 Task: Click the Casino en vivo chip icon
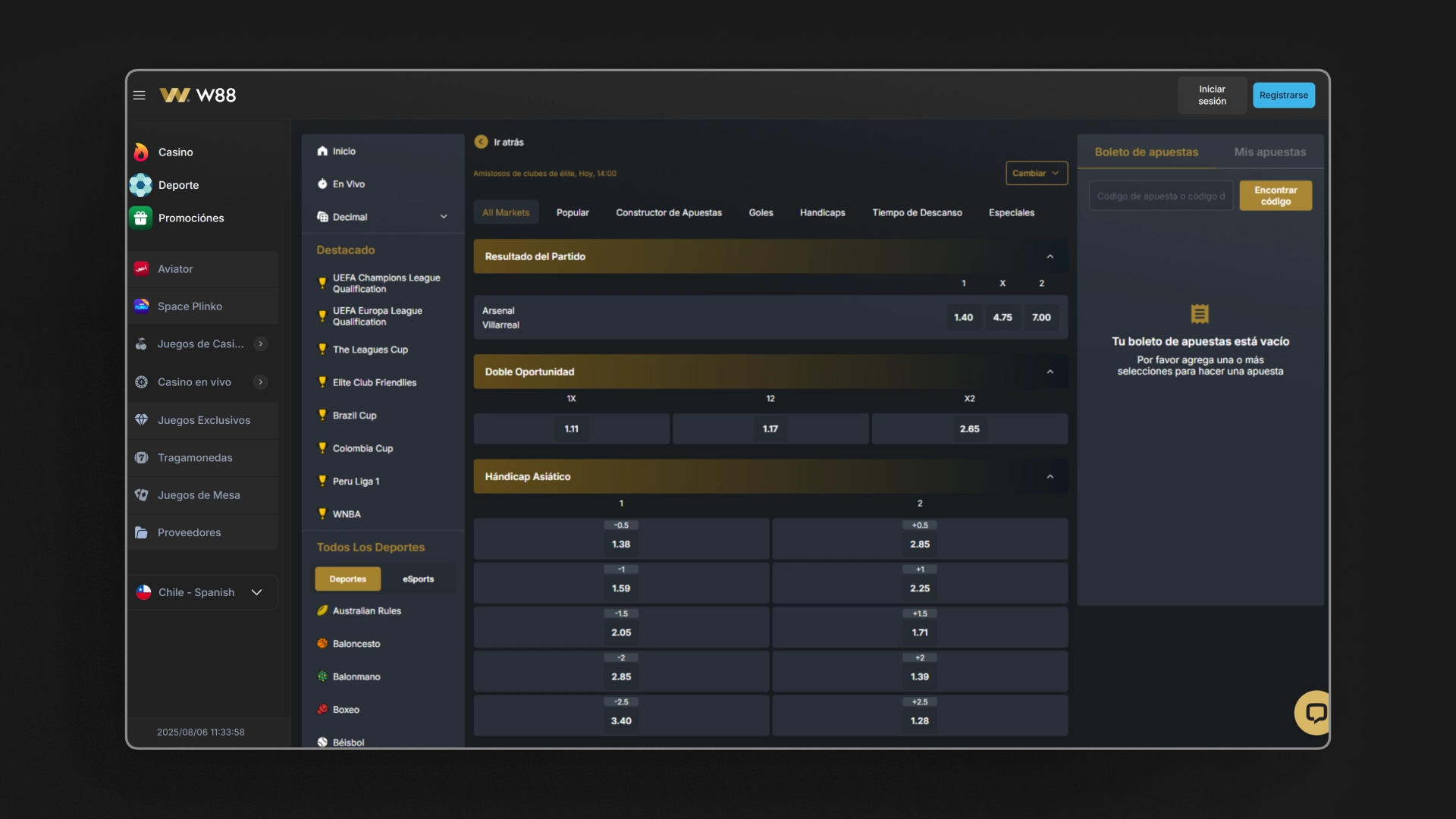click(x=141, y=382)
